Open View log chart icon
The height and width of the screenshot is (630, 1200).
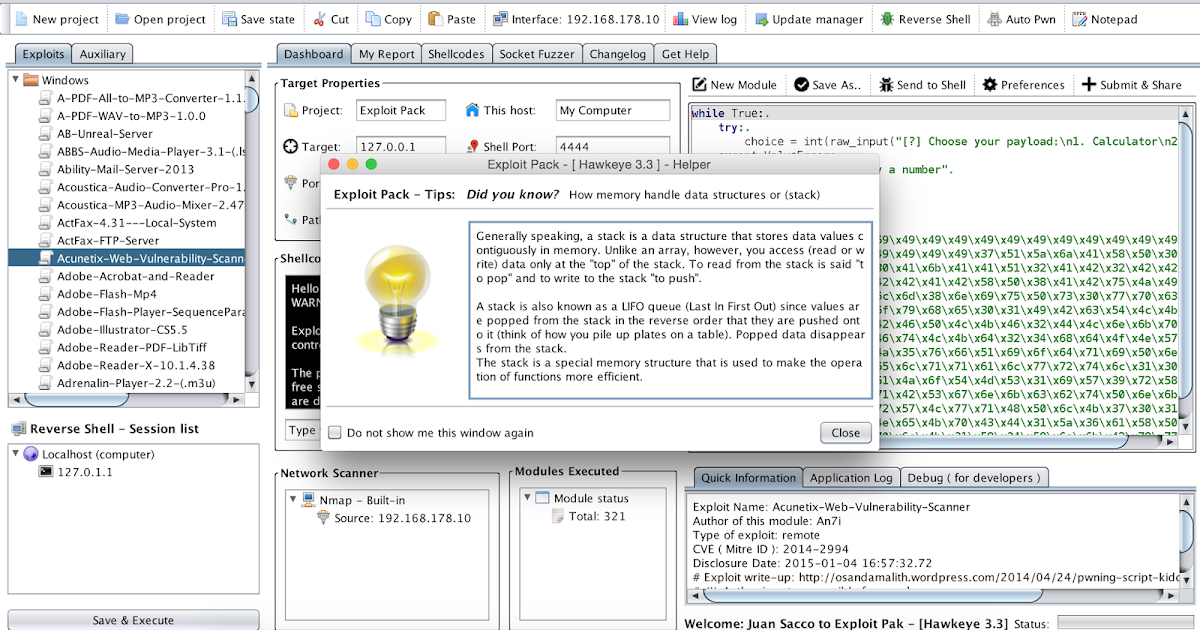click(x=680, y=19)
